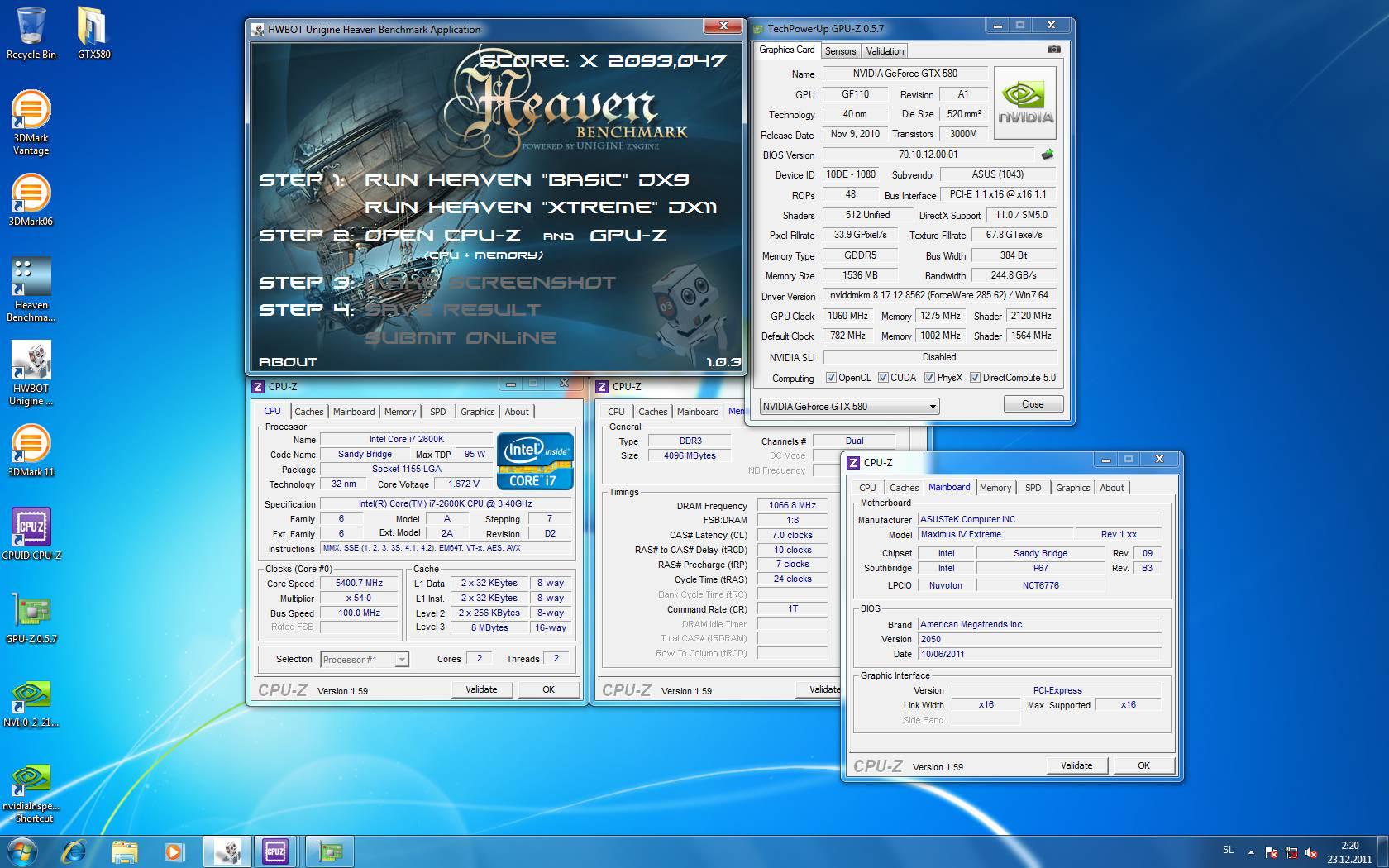Click DRAM Frequency 1066.8 MHz value
Image resolution: width=1389 pixels, height=868 pixels.
pos(792,505)
